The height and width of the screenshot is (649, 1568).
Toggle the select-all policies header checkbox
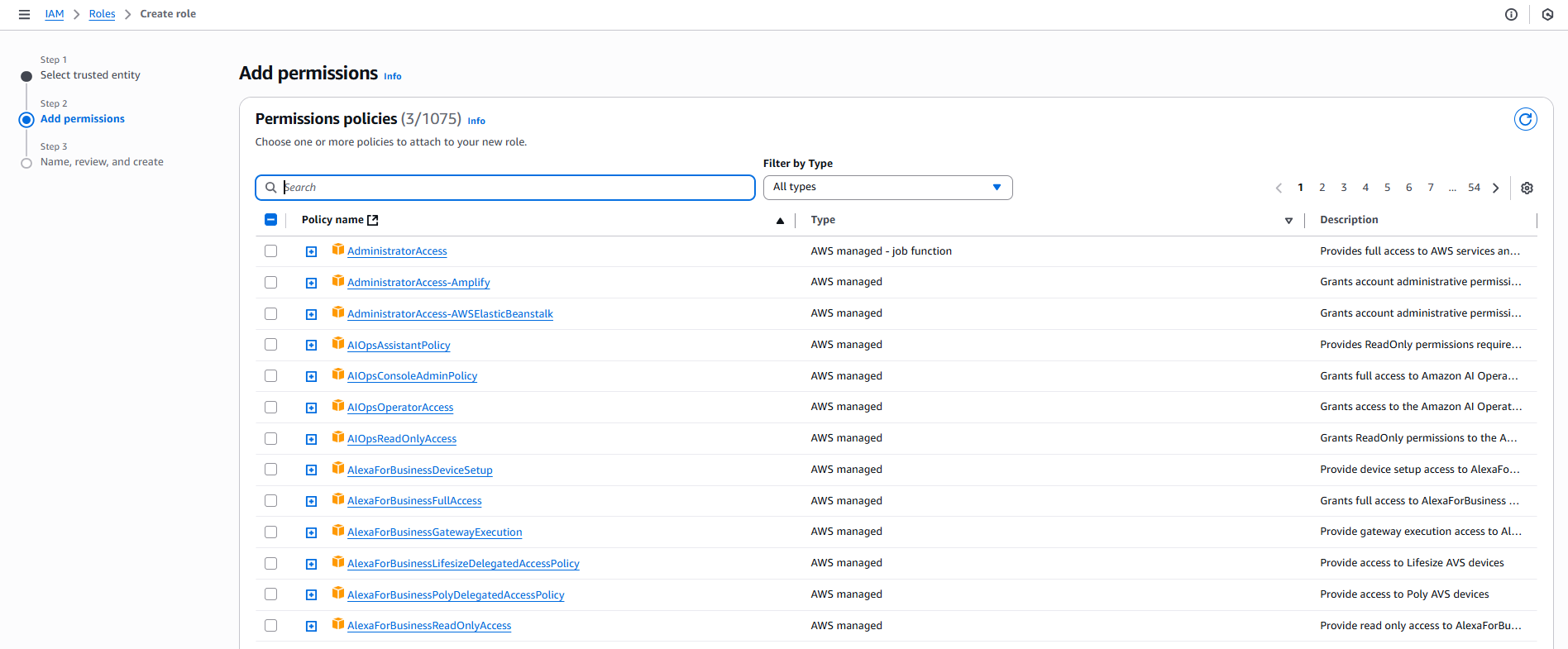click(270, 220)
